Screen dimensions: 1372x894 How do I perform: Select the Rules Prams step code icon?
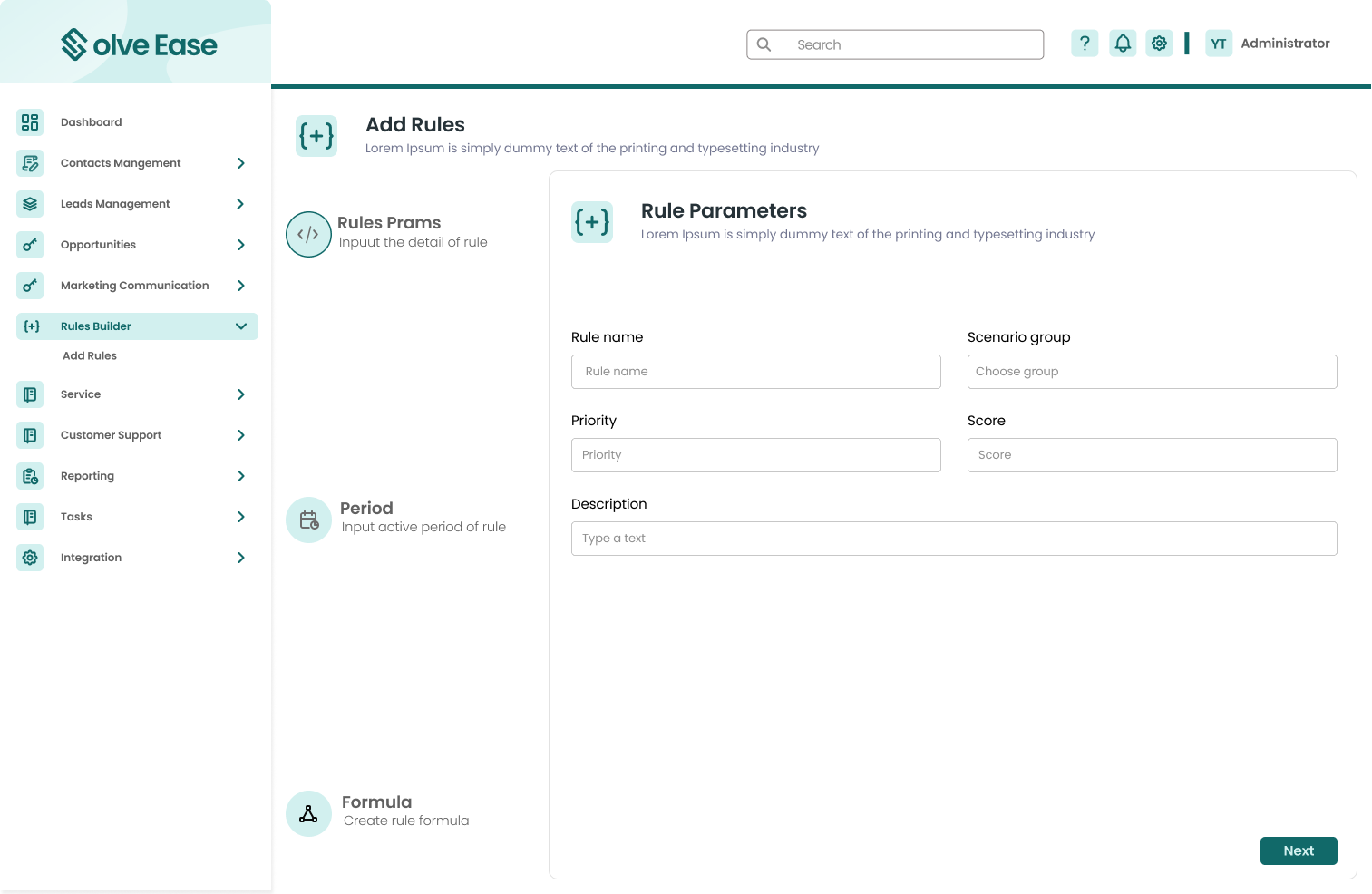(x=308, y=234)
